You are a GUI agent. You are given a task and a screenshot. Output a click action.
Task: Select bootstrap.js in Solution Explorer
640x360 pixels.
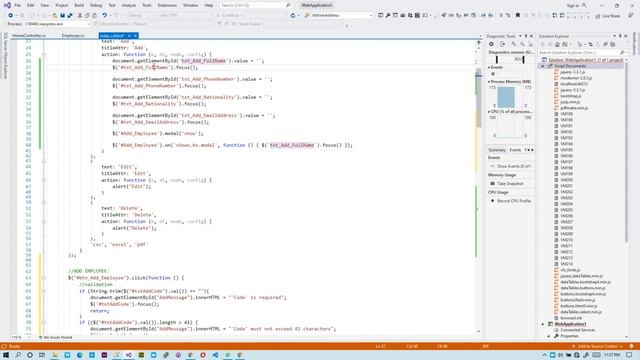point(571,96)
